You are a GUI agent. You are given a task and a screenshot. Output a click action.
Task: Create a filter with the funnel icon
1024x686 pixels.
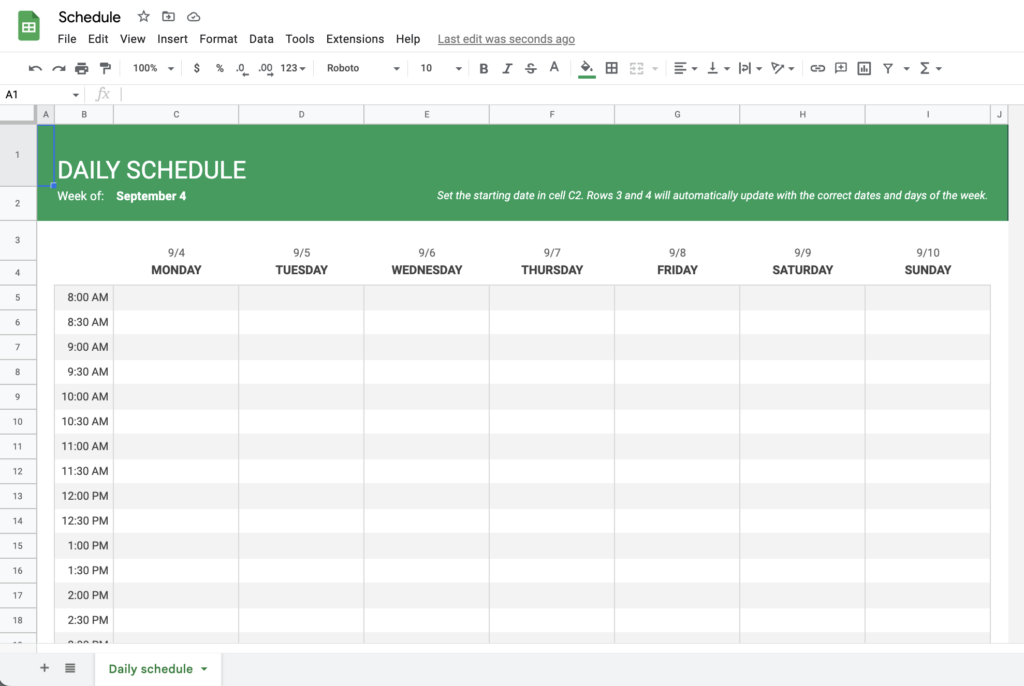[887, 68]
